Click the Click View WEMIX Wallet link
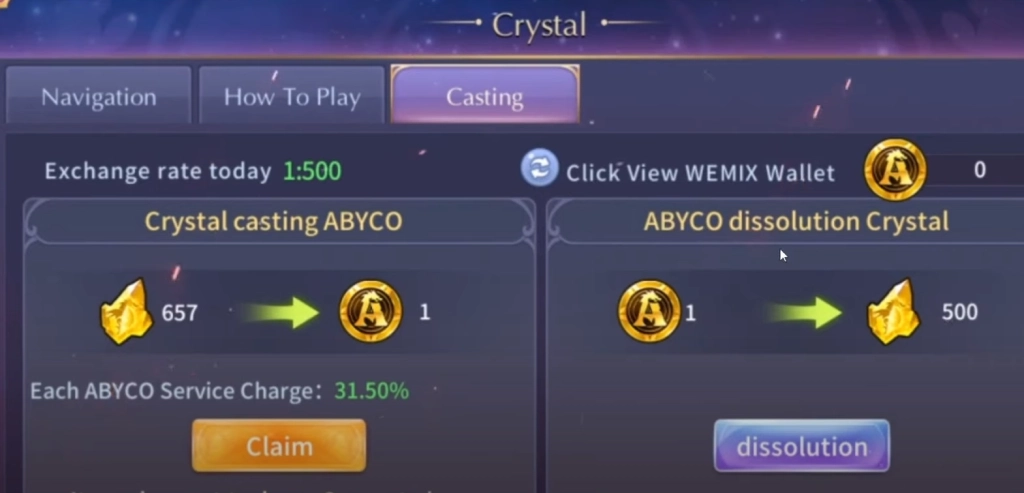The height and width of the screenshot is (493, 1024). (x=700, y=173)
